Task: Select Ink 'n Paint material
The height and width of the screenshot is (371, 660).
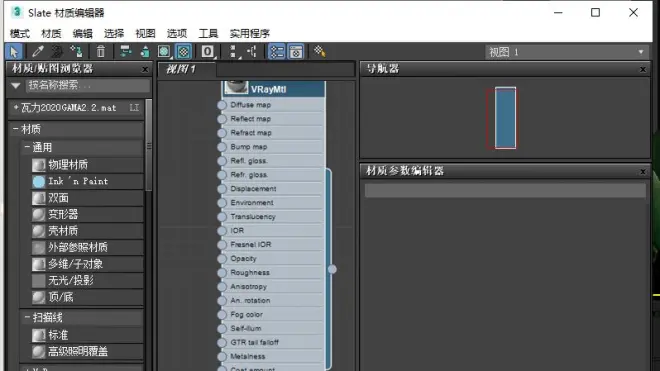Action: pos(87,181)
